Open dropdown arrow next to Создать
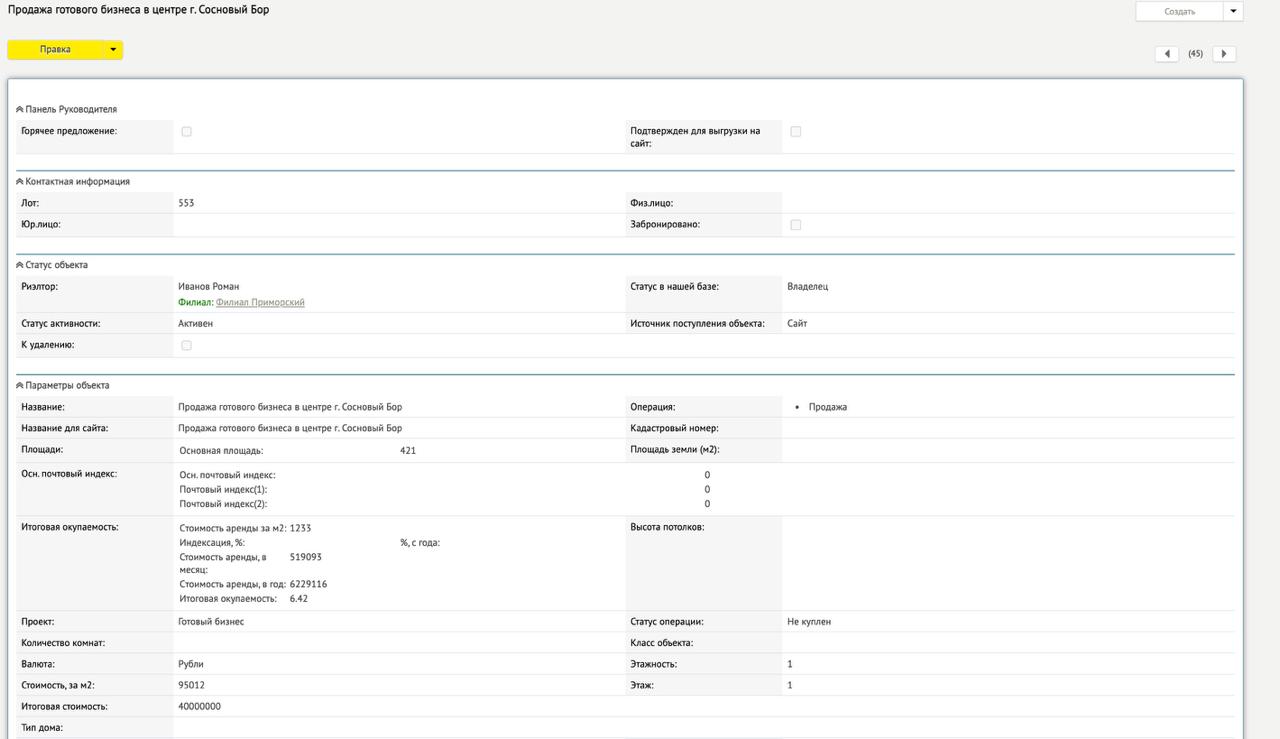This screenshot has height=739, width=1280. click(1233, 12)
